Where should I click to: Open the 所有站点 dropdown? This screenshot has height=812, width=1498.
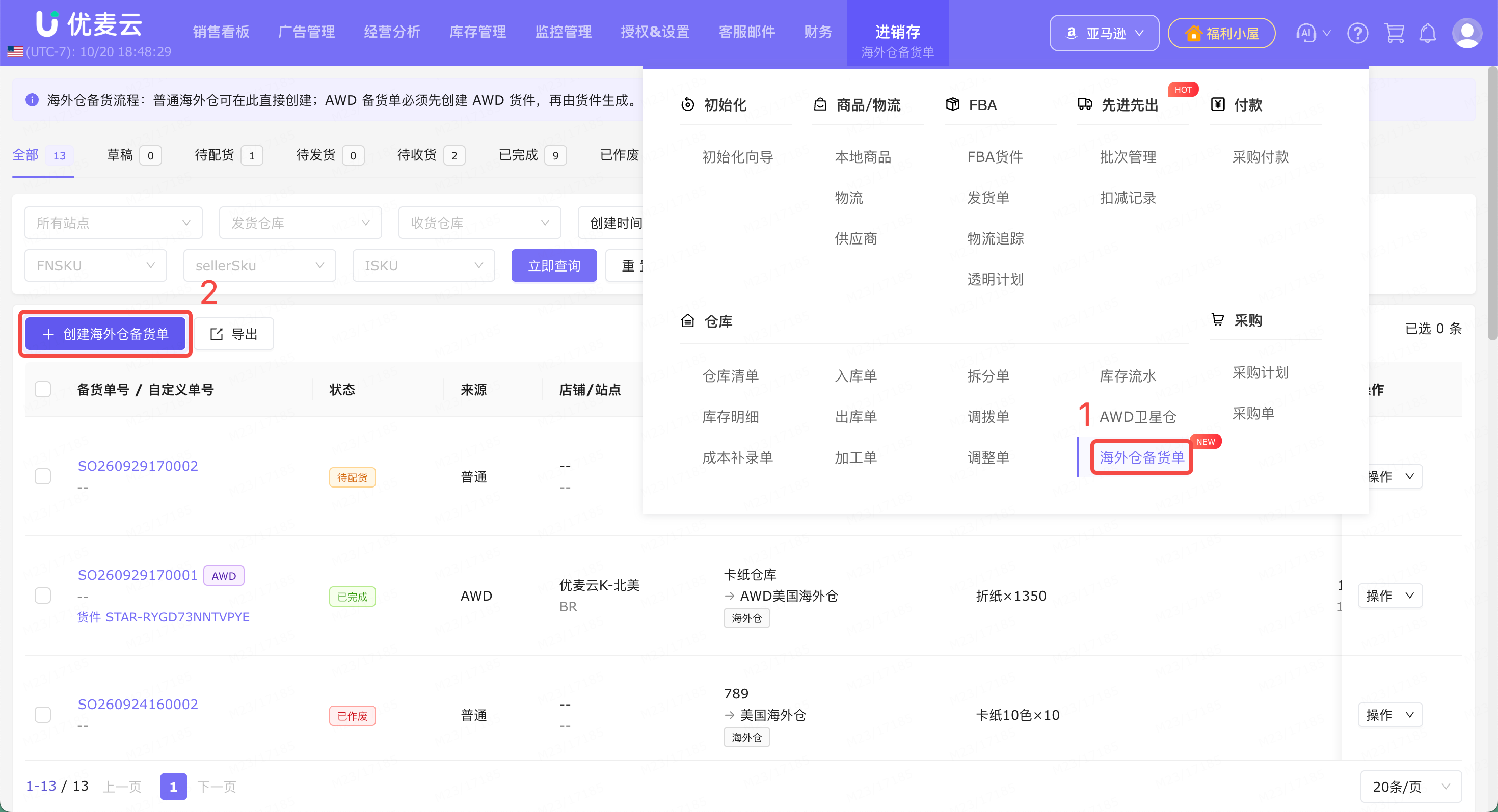click(114, 223)
